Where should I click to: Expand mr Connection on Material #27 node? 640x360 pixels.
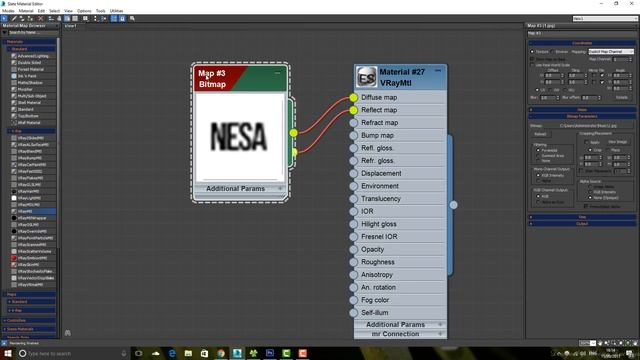point(440,334)
